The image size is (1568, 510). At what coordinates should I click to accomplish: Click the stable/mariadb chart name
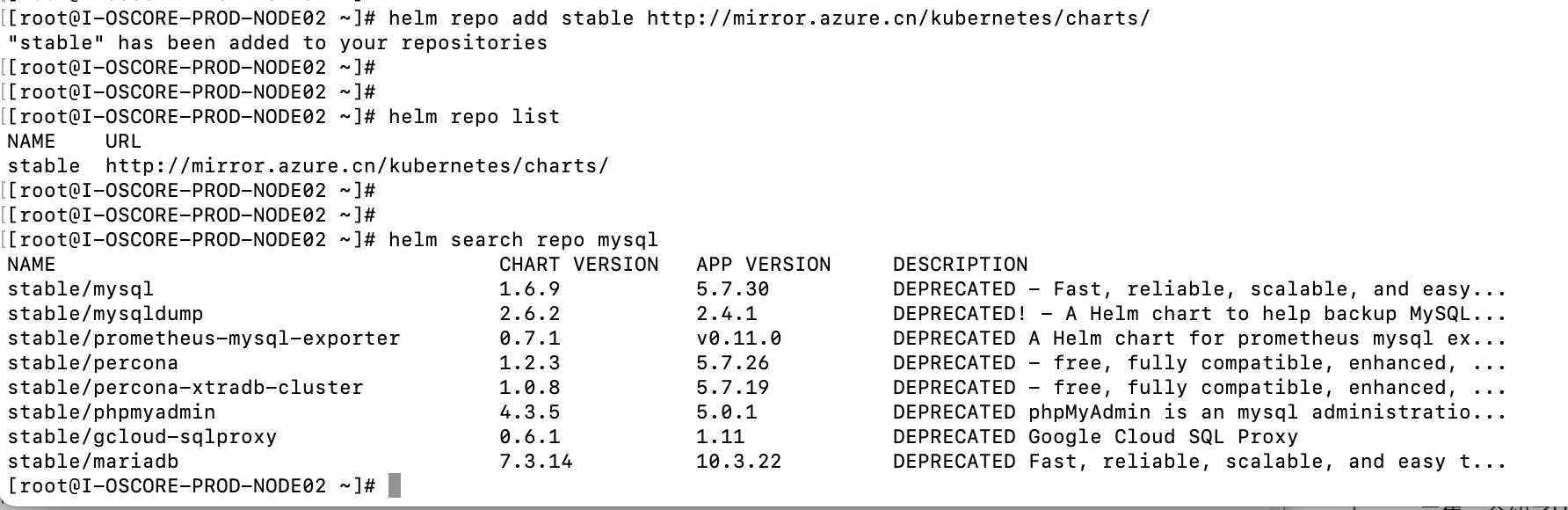pos(93,462)
